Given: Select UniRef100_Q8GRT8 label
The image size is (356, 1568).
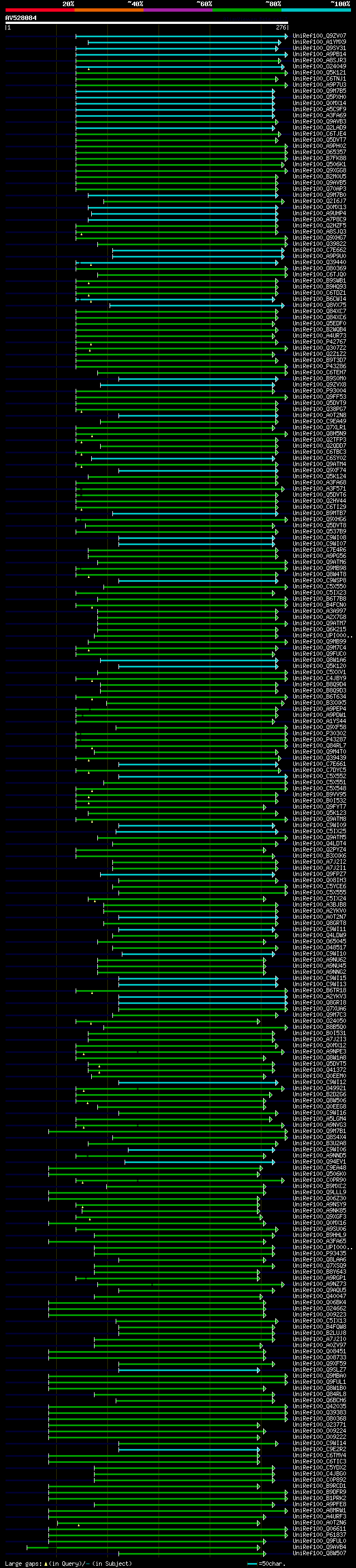Looking at the screenshot, I should (319, 922).
